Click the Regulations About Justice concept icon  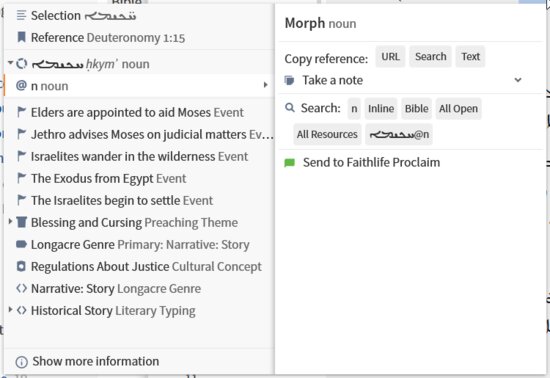(x=21, y=266)
